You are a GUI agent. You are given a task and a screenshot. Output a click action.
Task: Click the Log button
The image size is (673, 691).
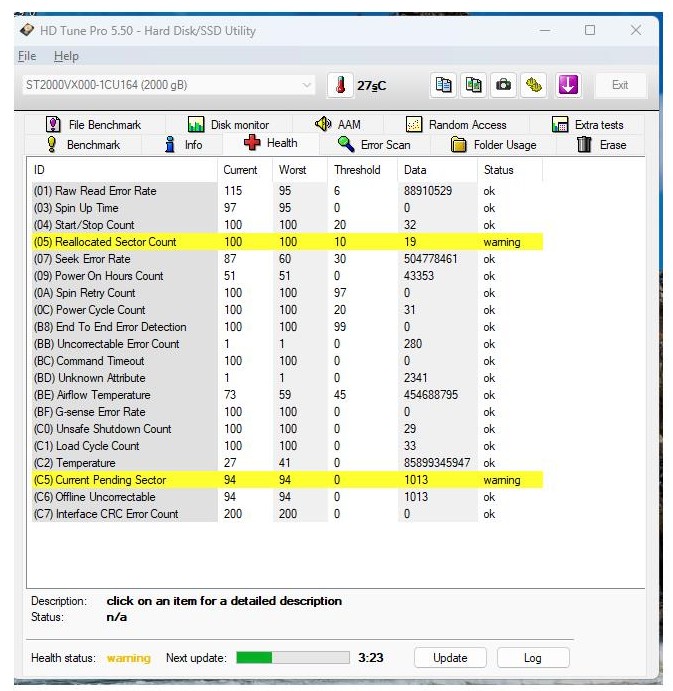[533, 658]
